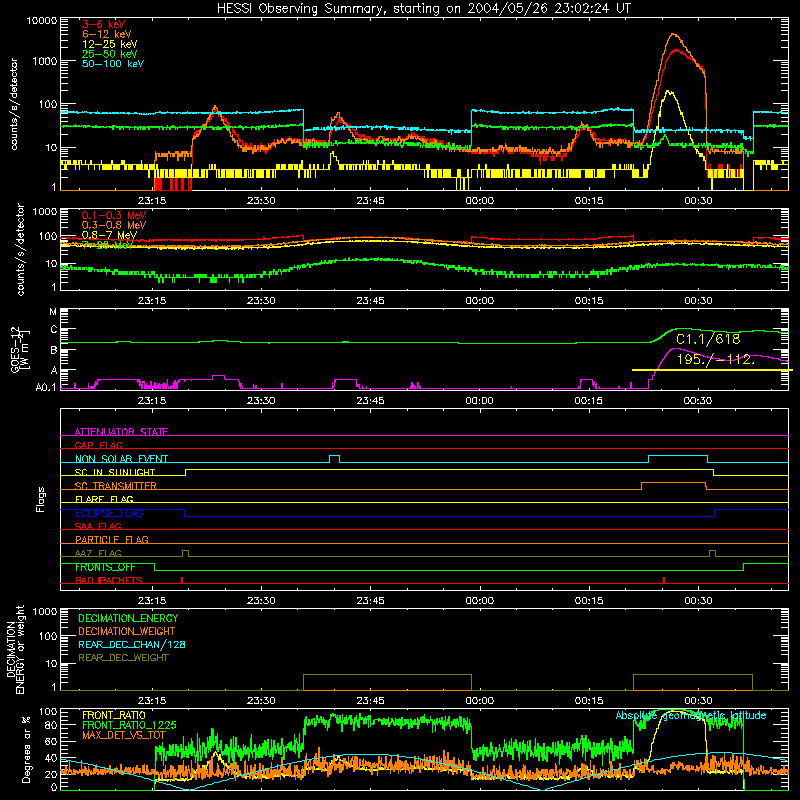This screenshot has height=800, width=800.
Task: Click the A0.1 GOES axis tick label
Action: [x=45, y=388]
